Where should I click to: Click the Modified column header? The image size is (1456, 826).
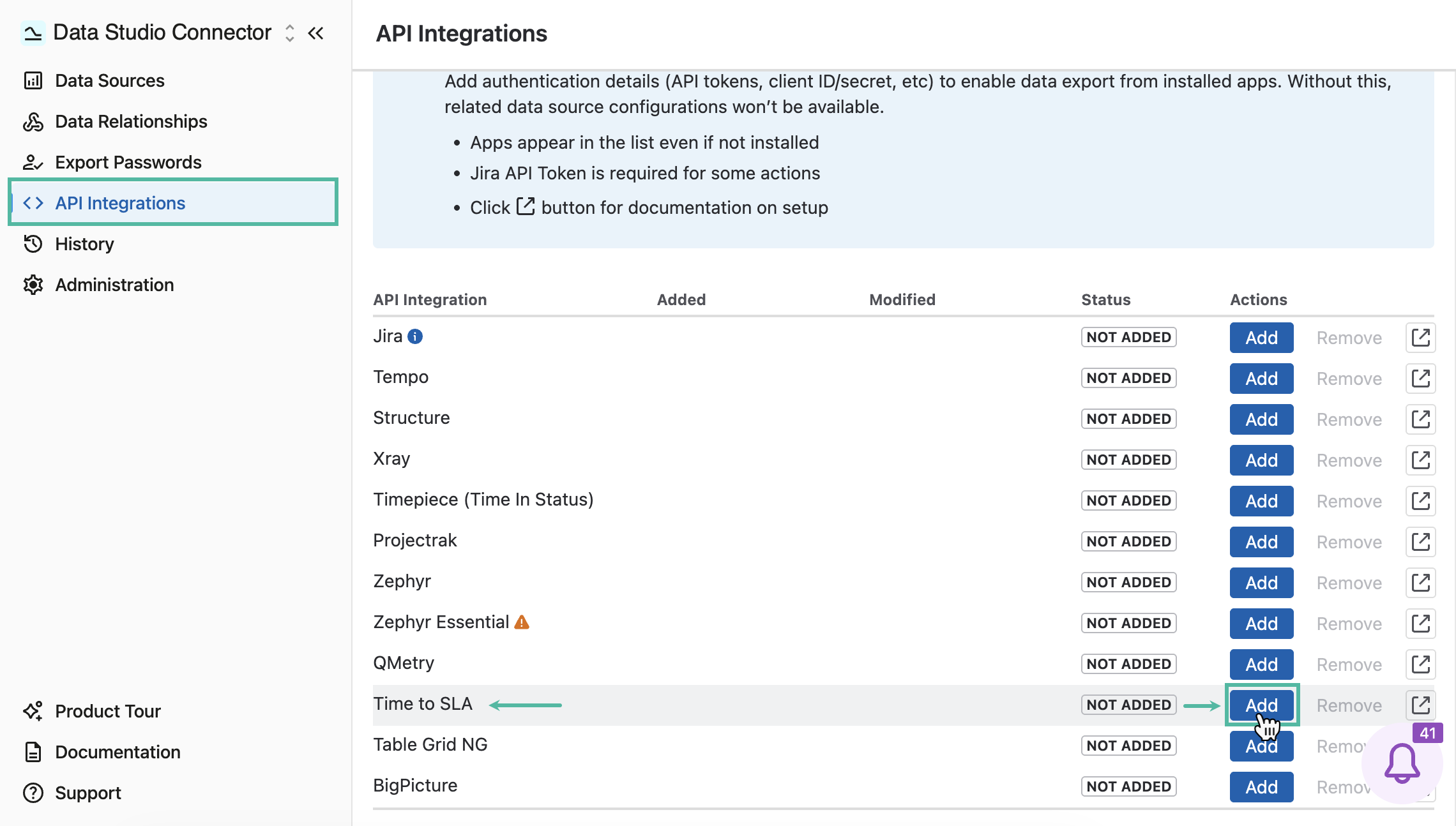pos(902,299)
